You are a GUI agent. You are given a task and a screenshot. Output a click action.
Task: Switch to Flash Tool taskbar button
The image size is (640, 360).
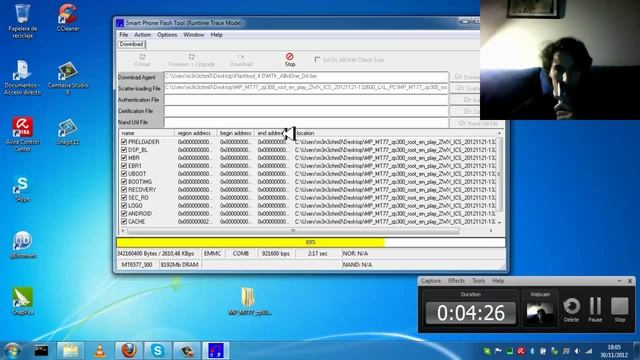click(x=216, y=351)
